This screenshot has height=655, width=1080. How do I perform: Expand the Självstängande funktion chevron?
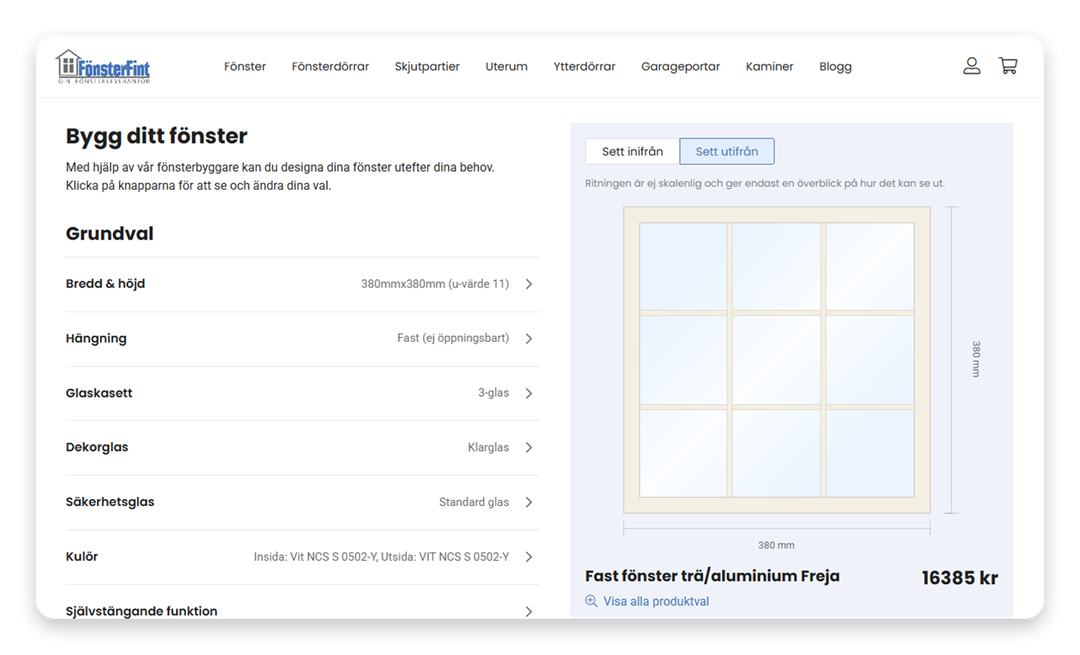coord(528,611)
